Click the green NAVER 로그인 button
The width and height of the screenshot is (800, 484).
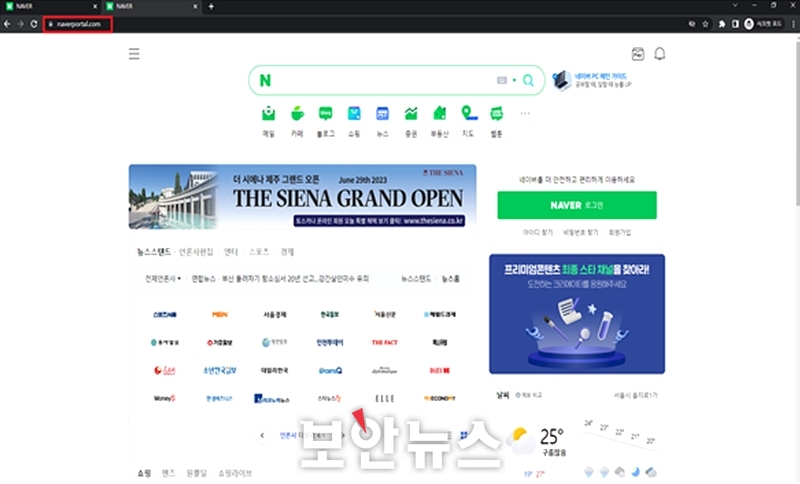[577, 205]
